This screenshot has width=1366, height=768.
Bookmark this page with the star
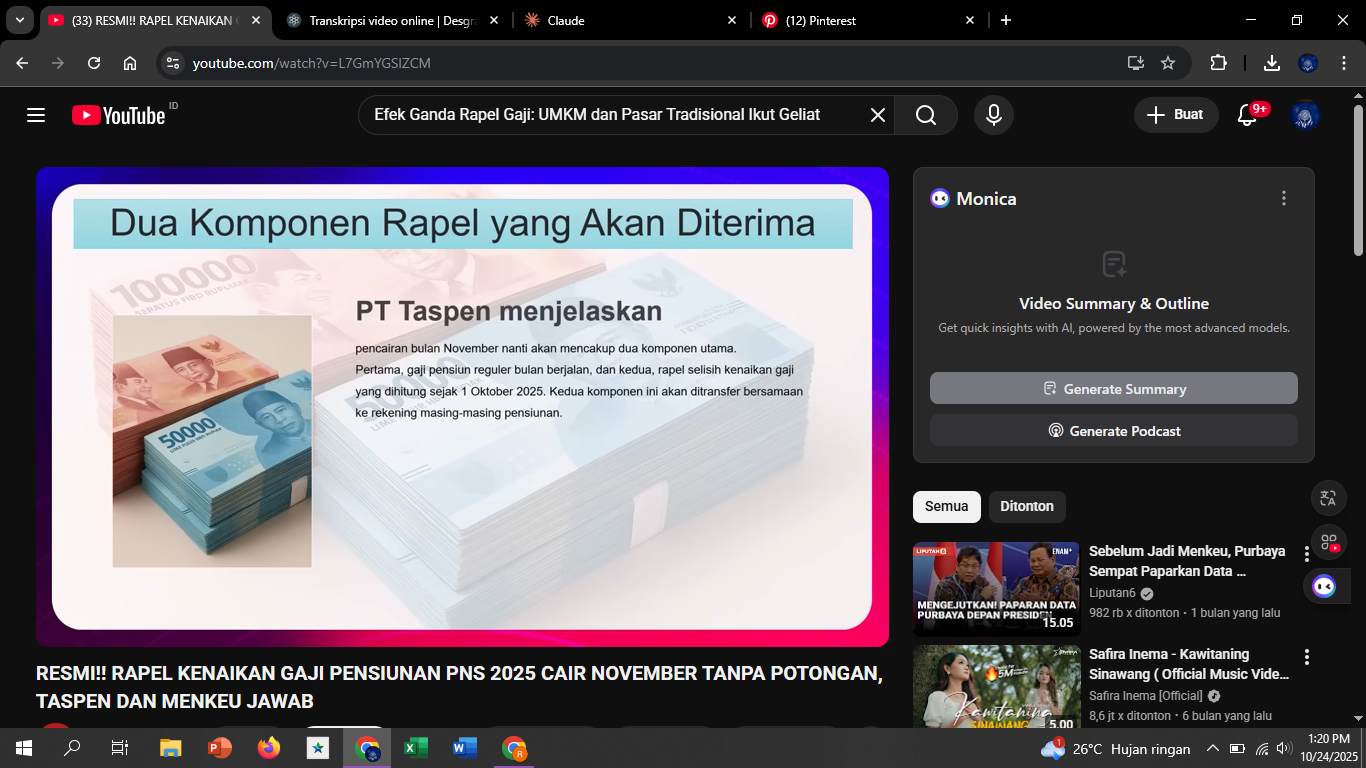(1168, 63)
